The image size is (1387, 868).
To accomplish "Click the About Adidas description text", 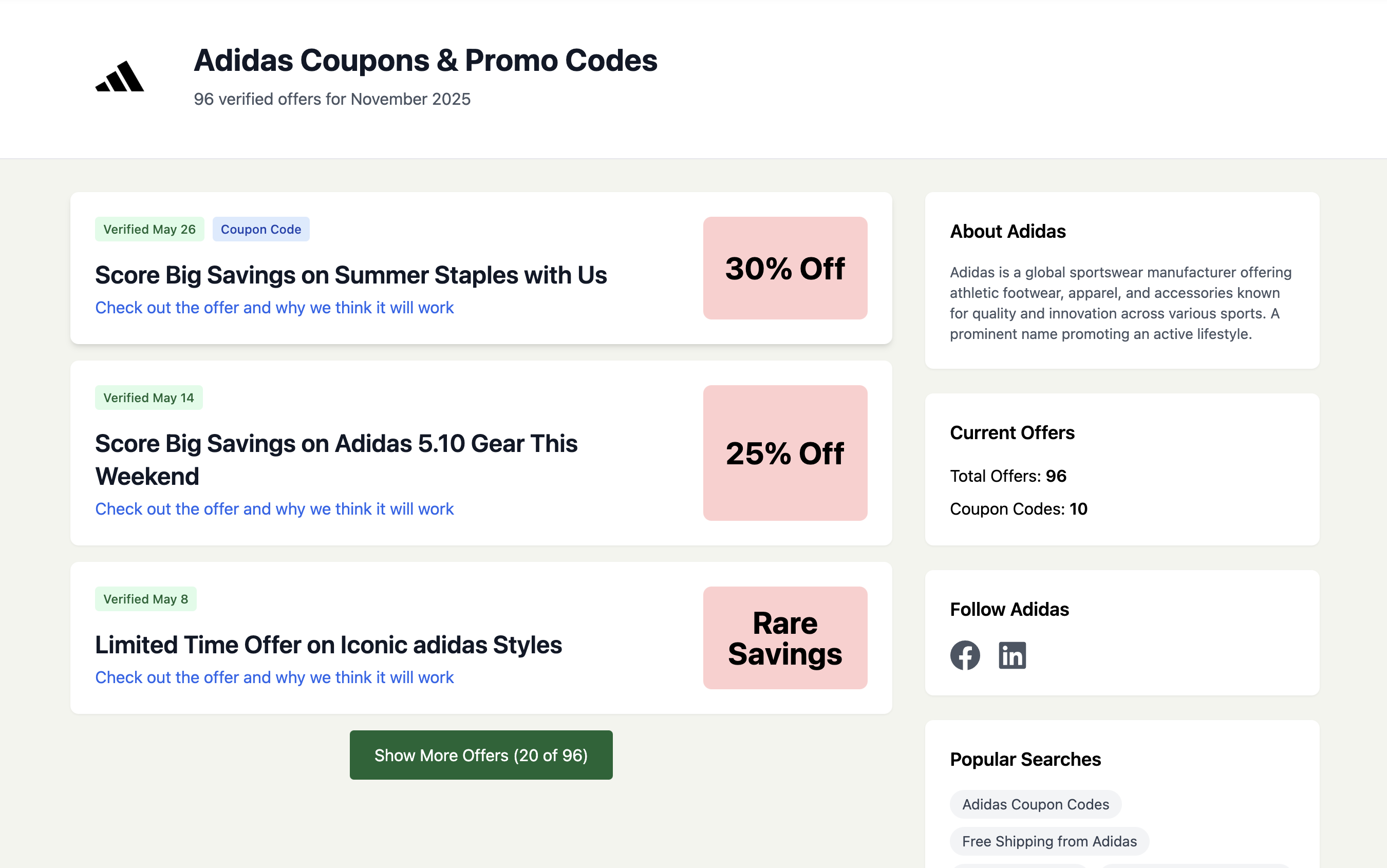I will [x=1120, y=303].
